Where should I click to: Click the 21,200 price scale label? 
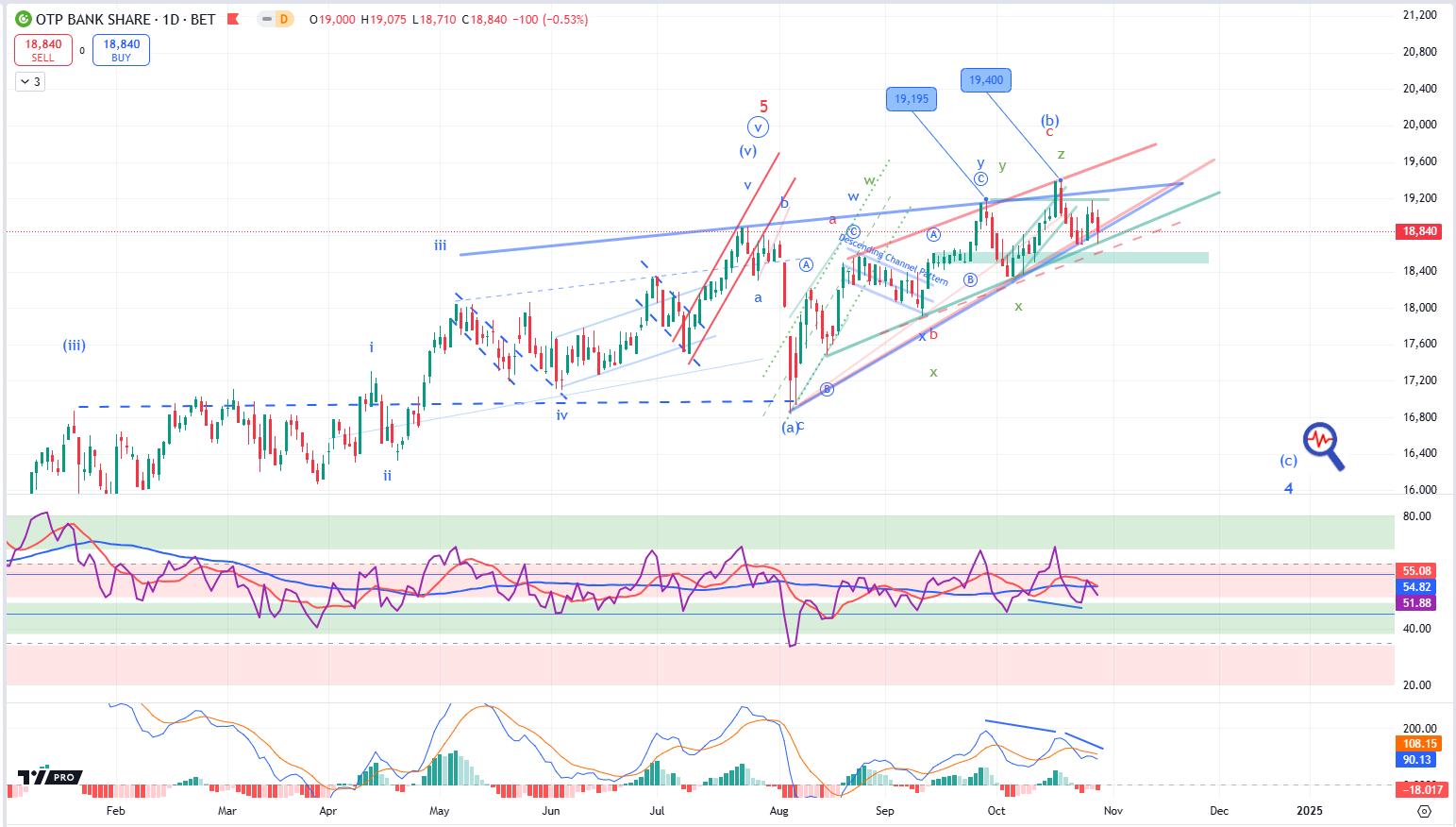click(x=1419, y=15)
